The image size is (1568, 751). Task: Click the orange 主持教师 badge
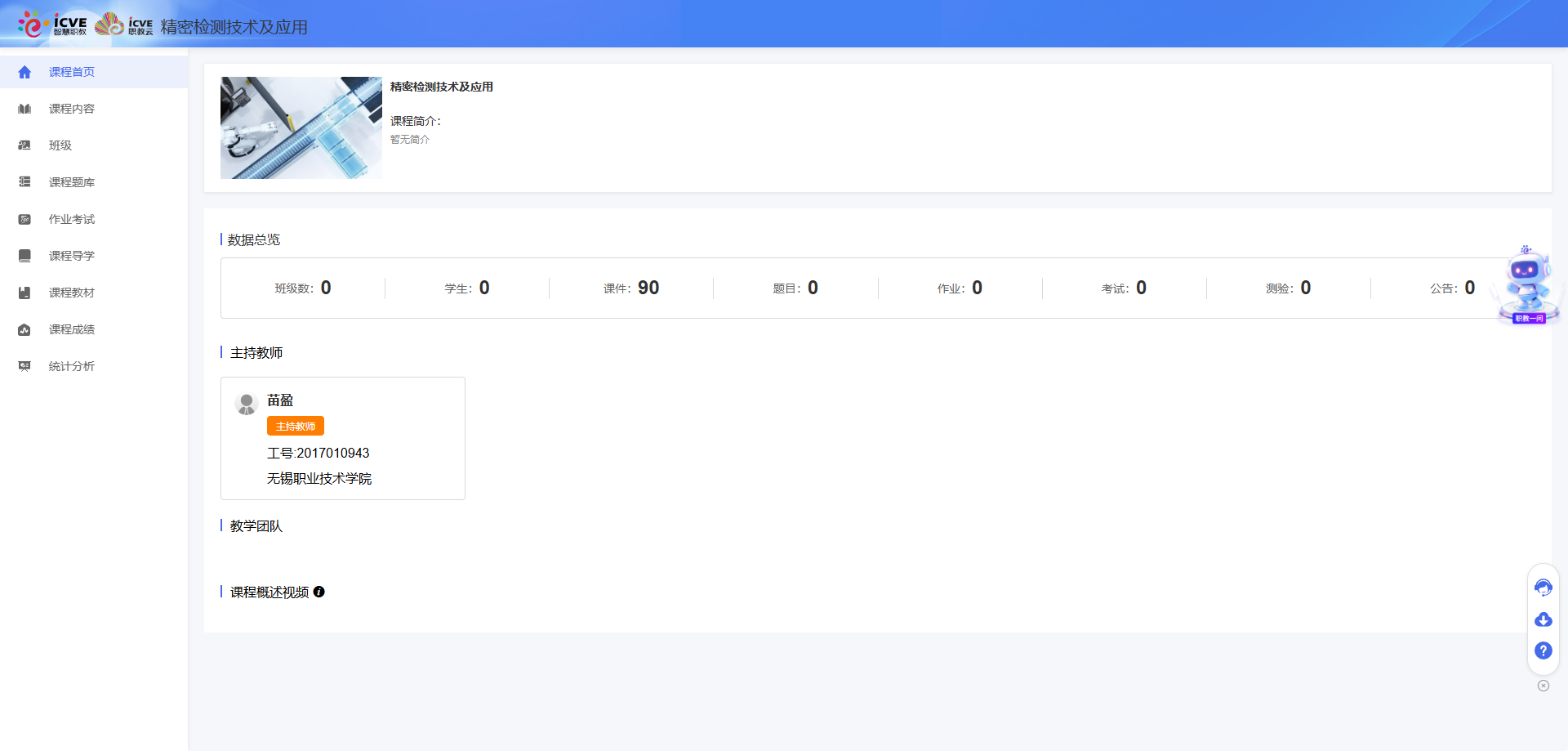click(296, 426)
